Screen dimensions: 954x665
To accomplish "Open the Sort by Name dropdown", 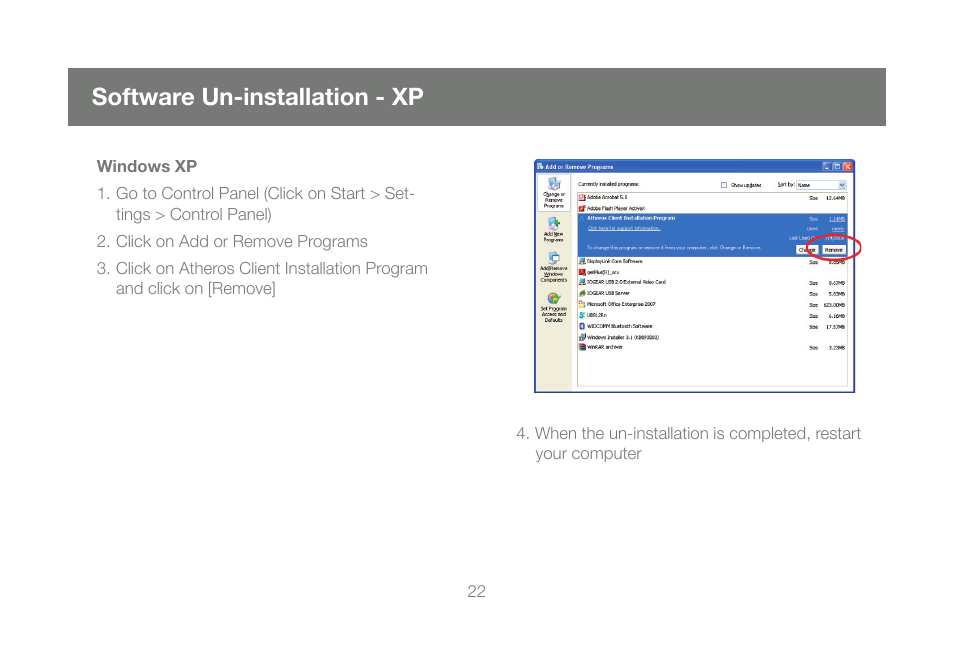I will point(821,185).
